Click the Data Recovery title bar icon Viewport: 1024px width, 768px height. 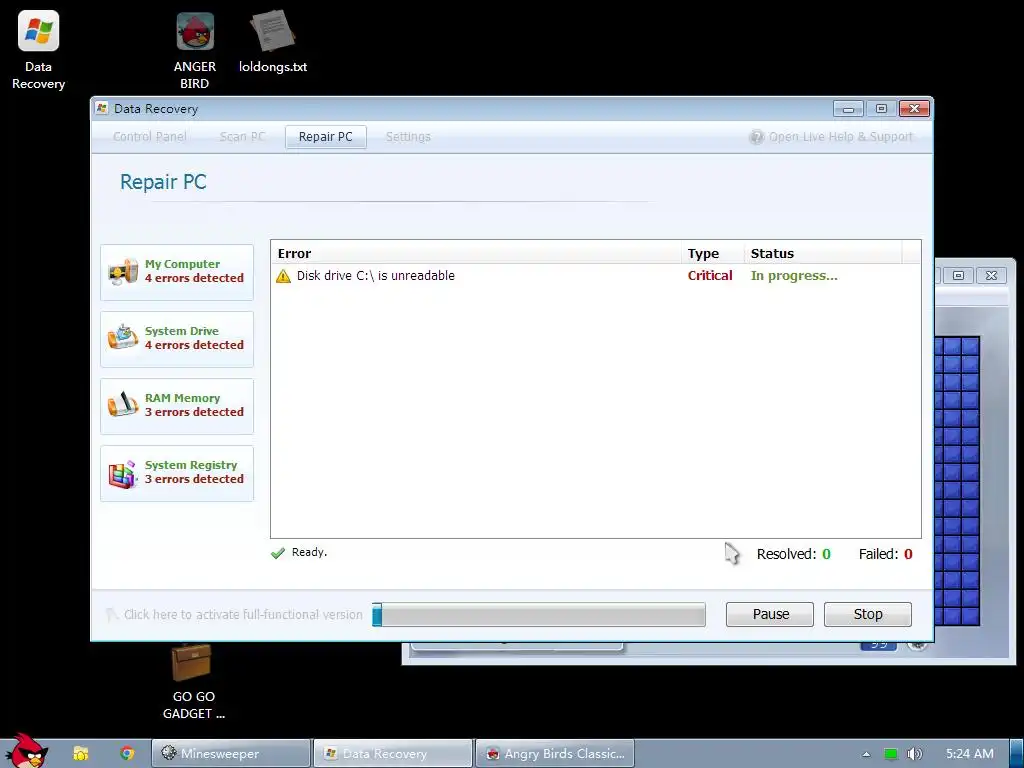pos(101,108)
